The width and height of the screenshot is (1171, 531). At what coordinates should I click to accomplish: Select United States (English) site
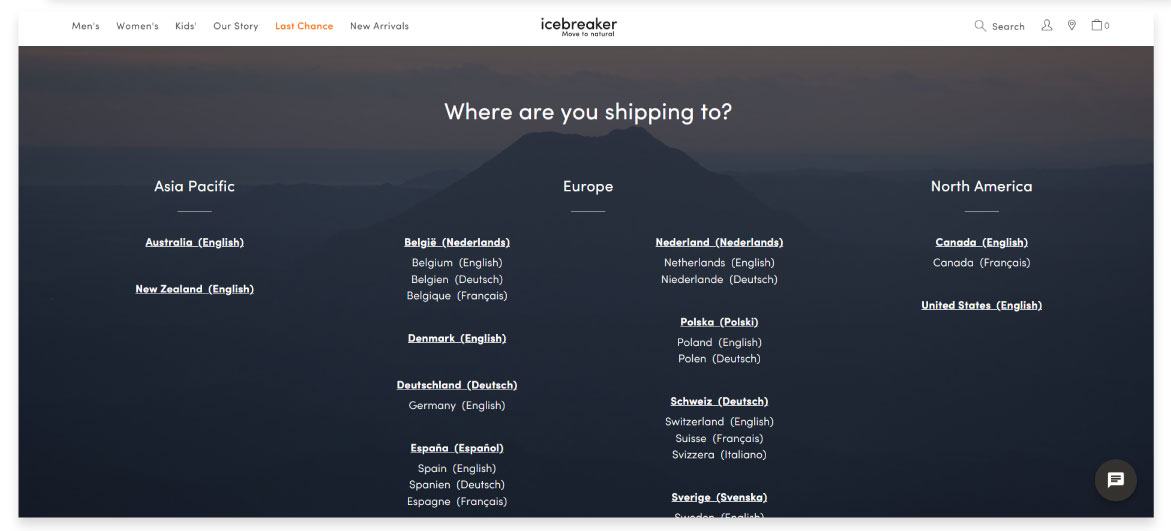tap(981, 305)
